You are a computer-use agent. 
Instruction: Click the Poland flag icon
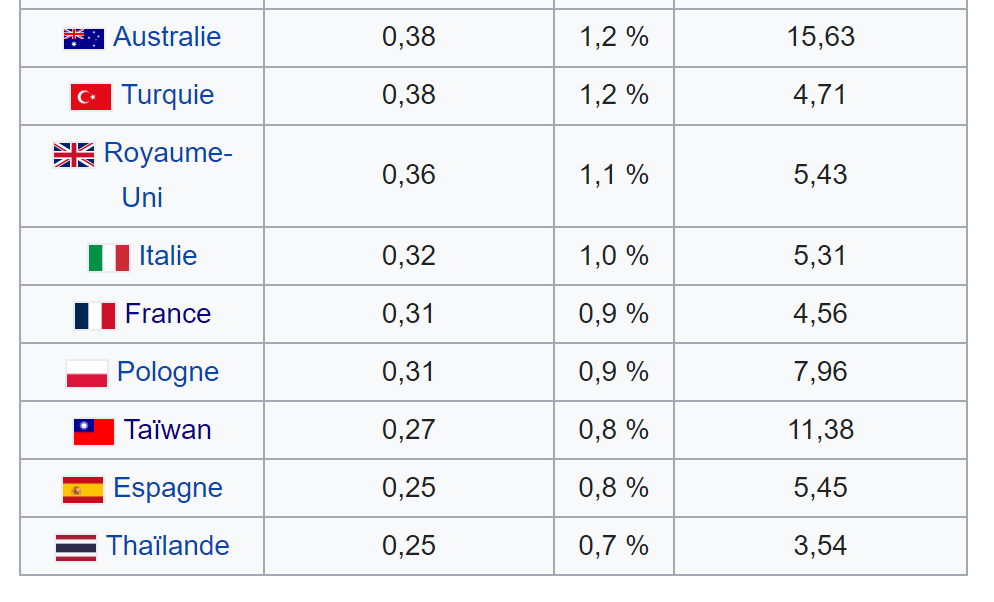87,373
